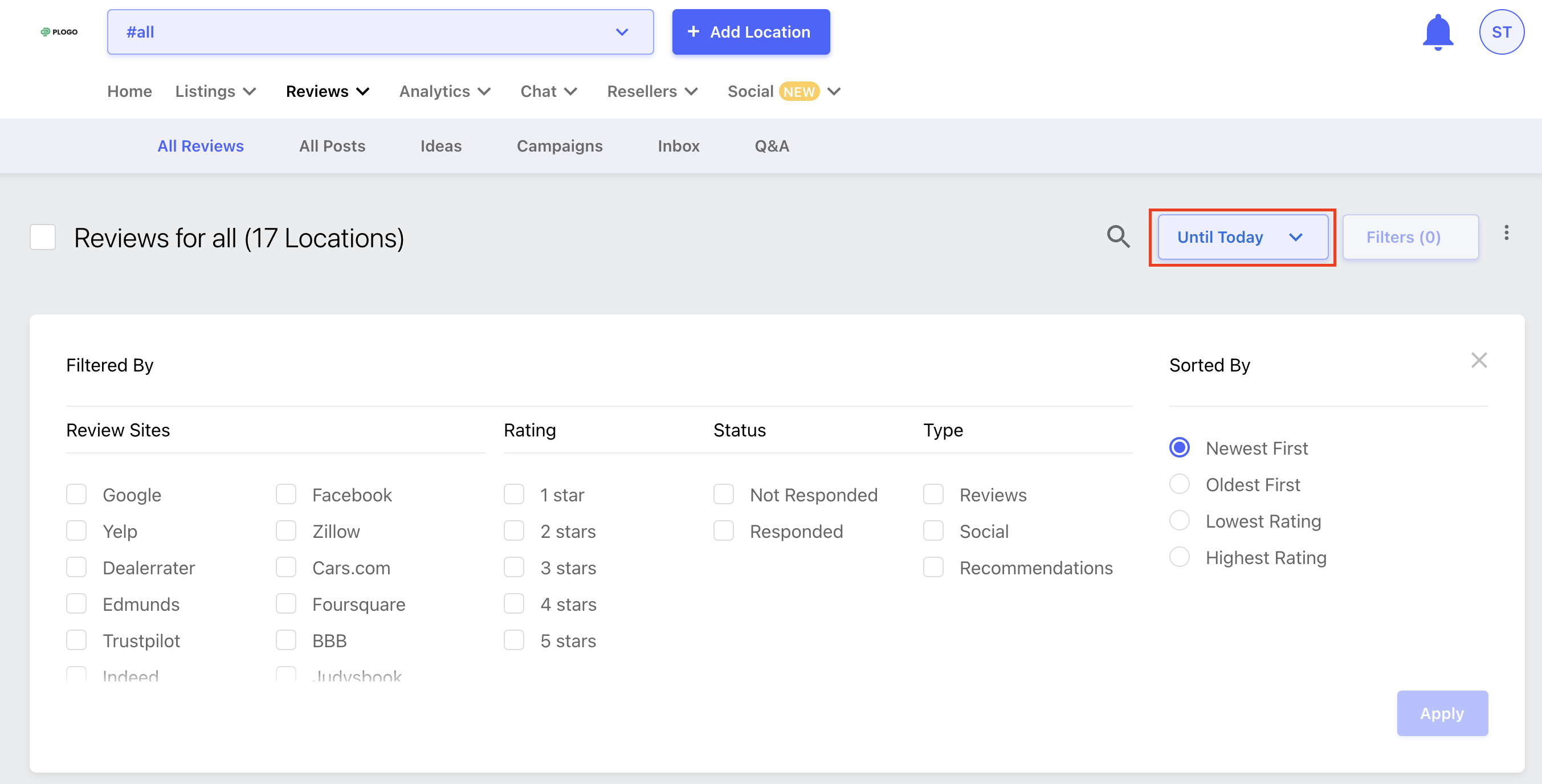Switch to the Inbox tab
This screenshot has height=784, width=1542.
678,146
